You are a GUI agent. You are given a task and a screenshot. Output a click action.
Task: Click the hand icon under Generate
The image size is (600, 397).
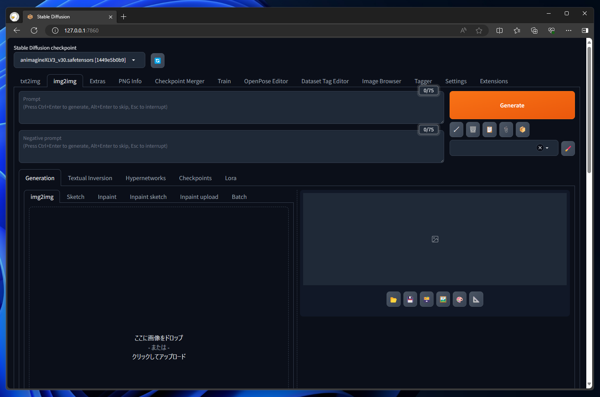506,129
